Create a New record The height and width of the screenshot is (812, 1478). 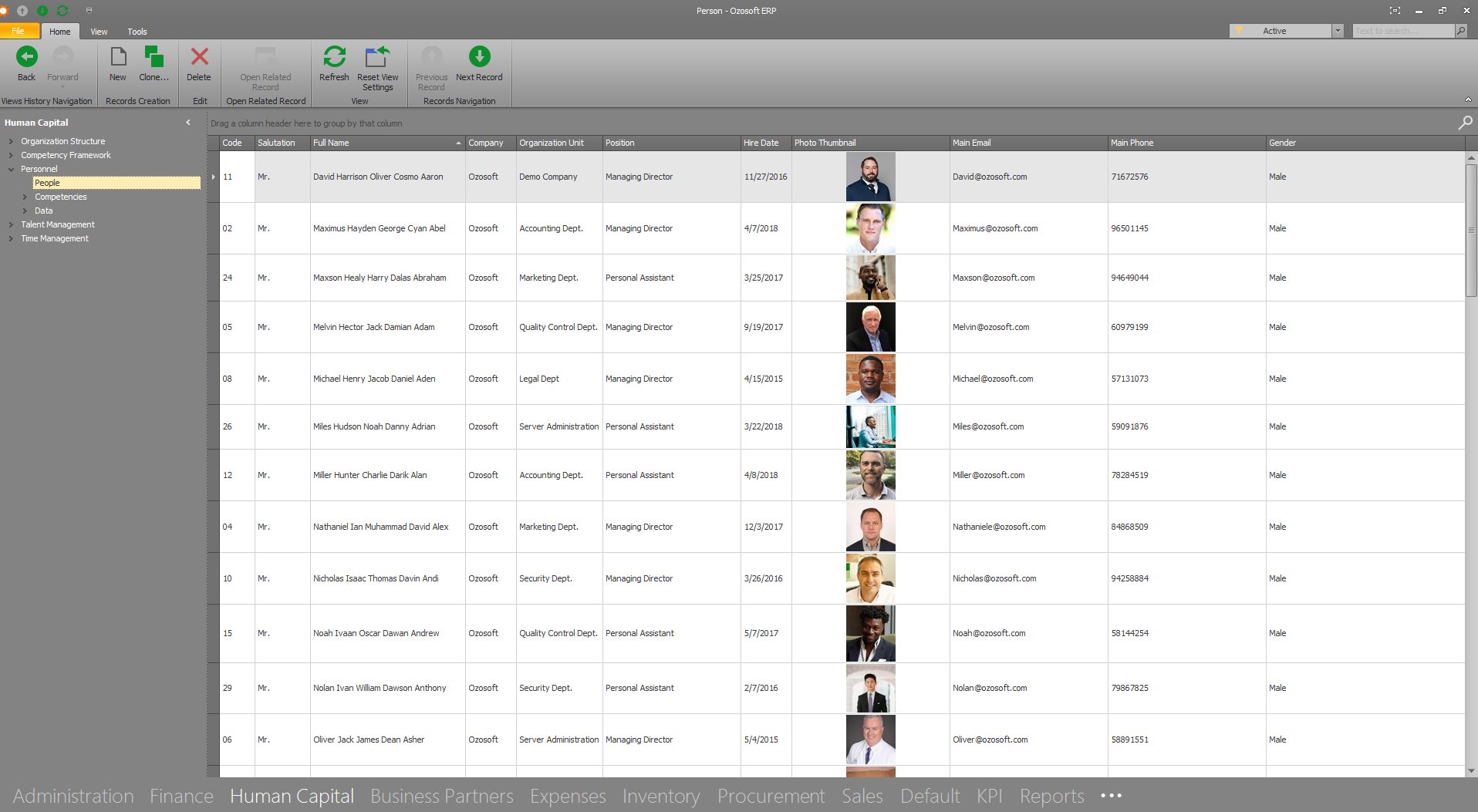(x=118, y=63)
